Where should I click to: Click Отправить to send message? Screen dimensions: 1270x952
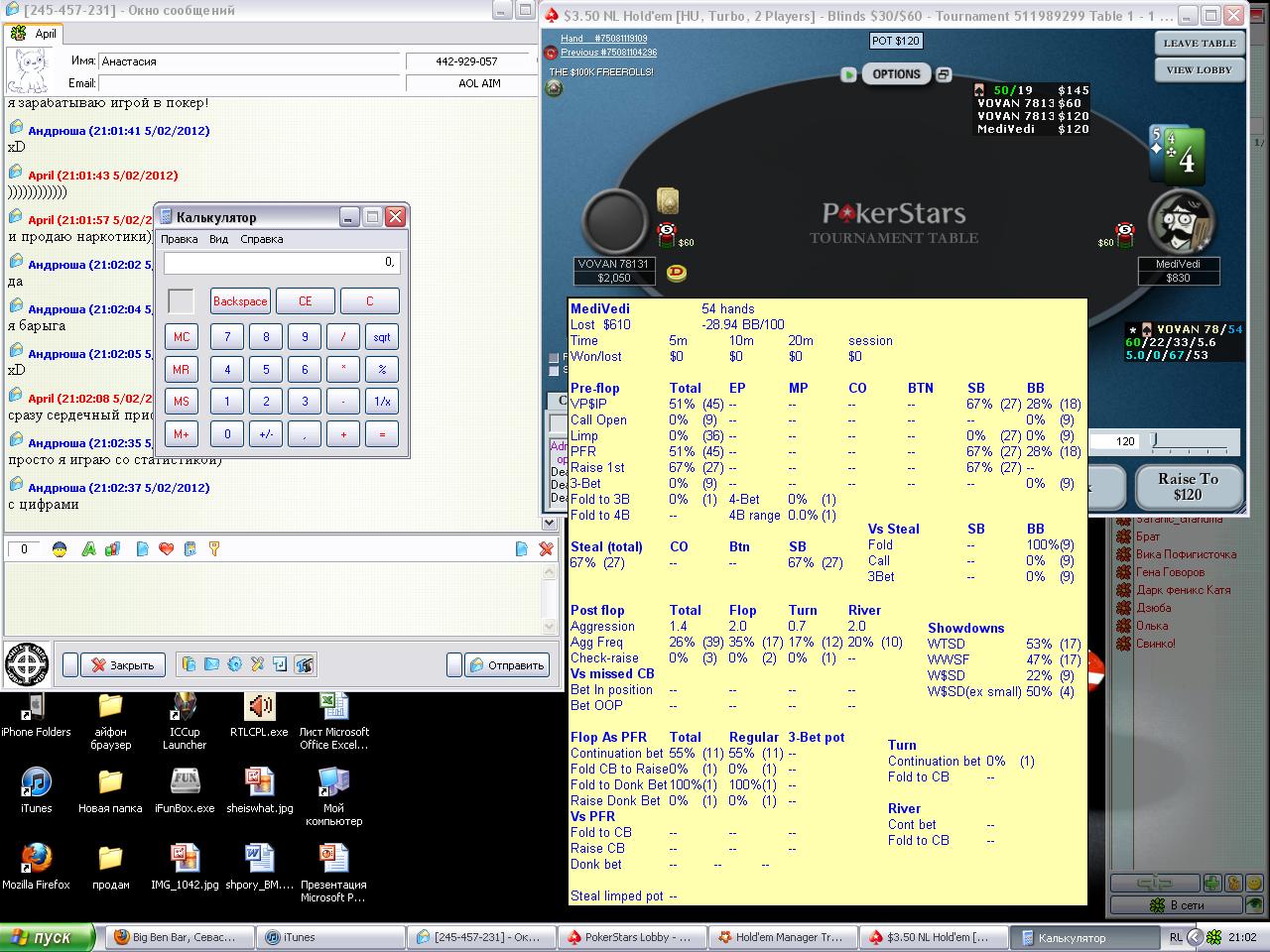507,664
